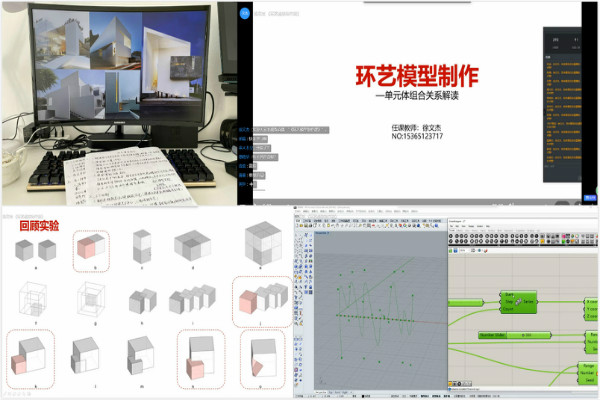The height and width of the screenshot is (400, 600).
Task: Click the dashed-outlined cube diagram labeled j
Action: [x=261, y=299]
